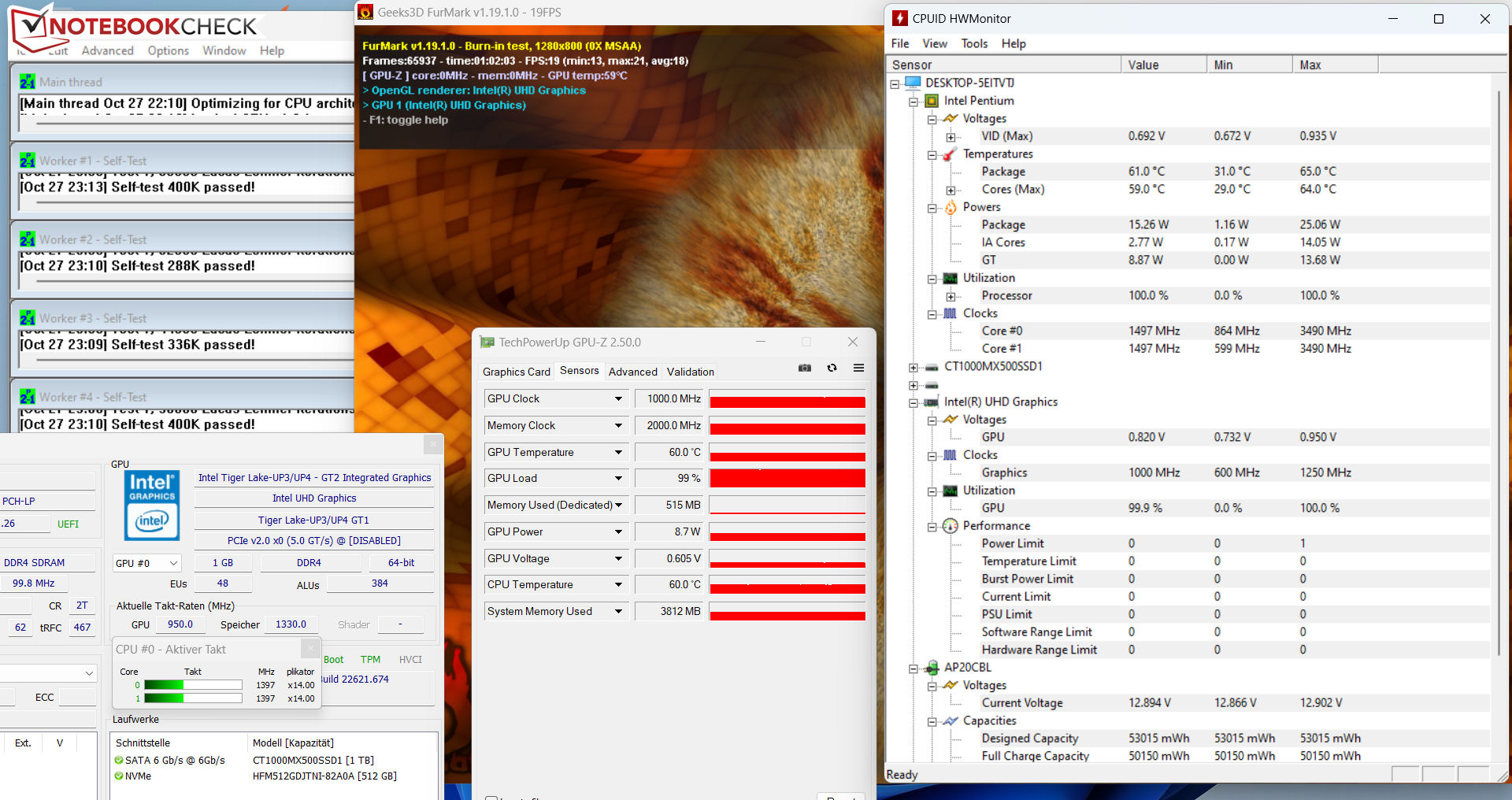
Task: Open the GPU Temperature sensor dropdown
Action: pos(618,452)
